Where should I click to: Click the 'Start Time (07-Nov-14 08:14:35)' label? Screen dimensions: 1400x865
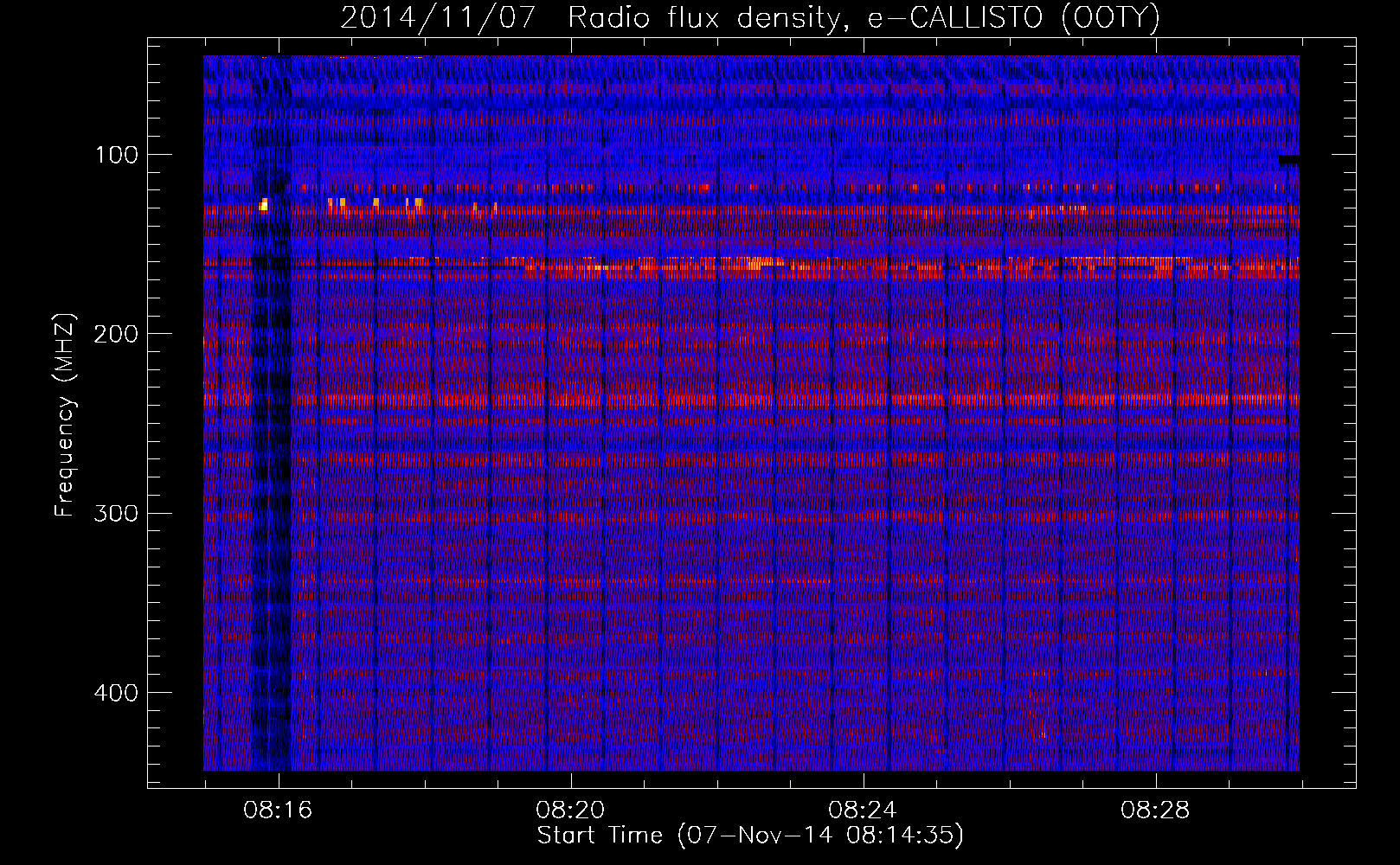750,836
